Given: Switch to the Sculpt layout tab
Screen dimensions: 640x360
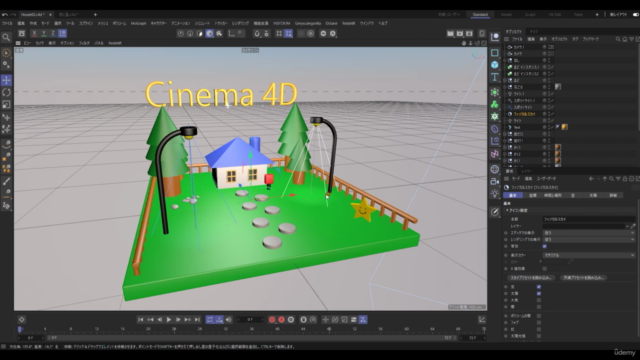Looking at the screenshot, I should pos(530,14).
